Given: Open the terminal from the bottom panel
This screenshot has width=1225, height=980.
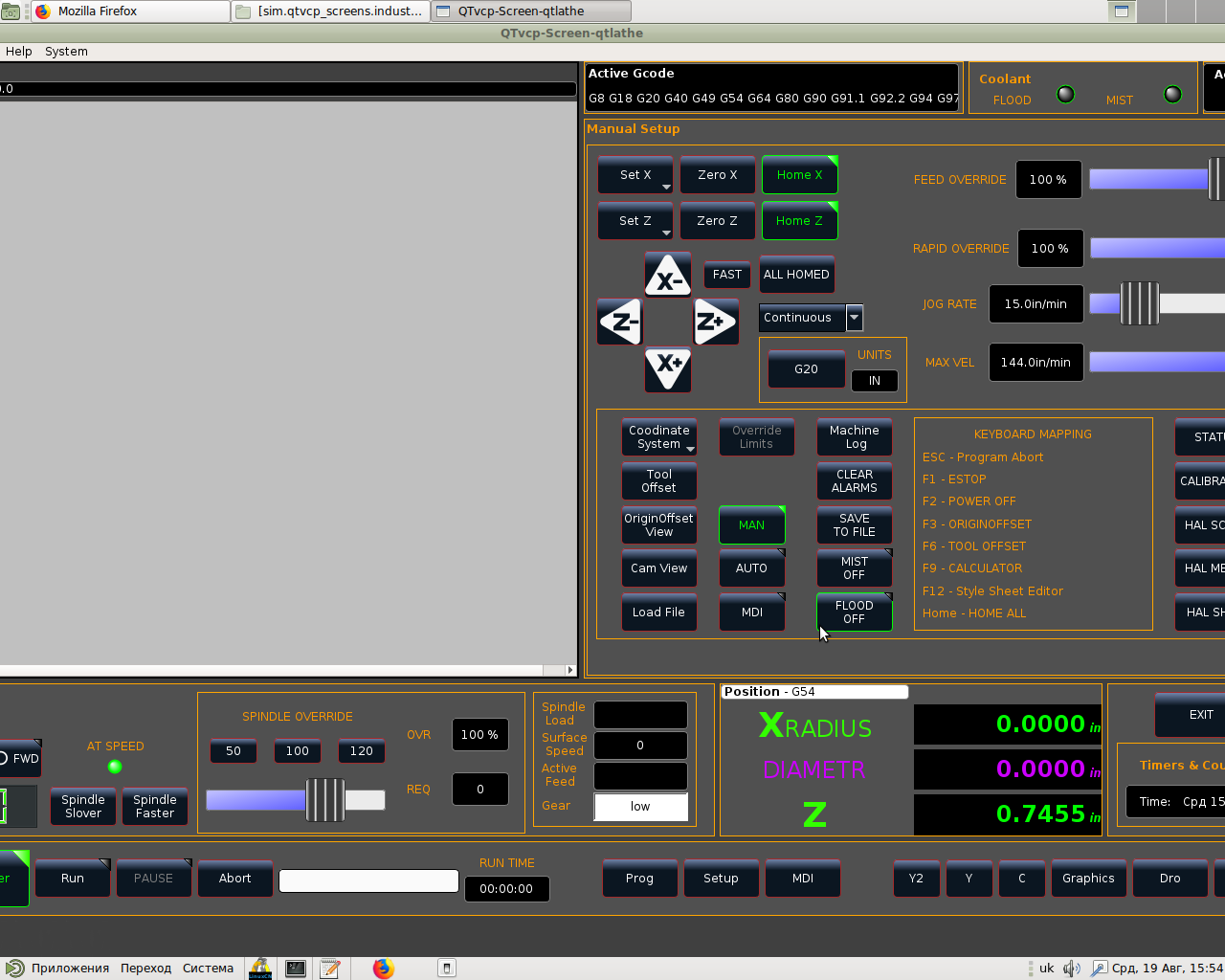Looking at the screenshot, I should [296, 969].
